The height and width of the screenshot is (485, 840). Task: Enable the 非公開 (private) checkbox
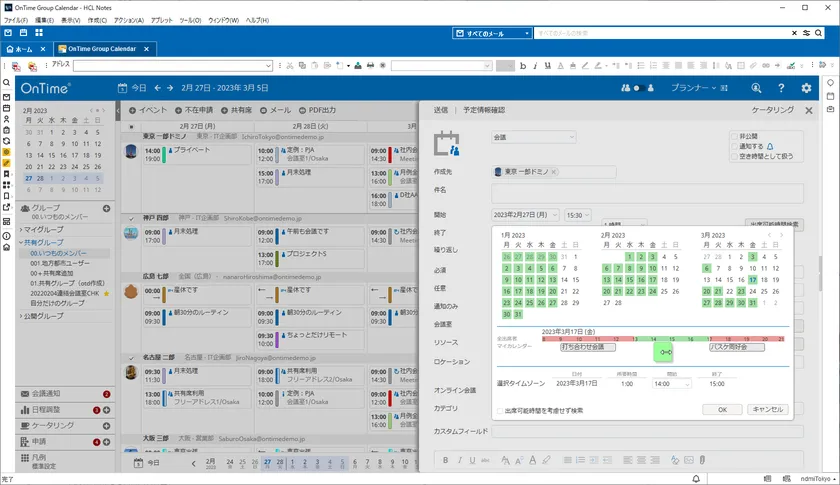point(734,135)
